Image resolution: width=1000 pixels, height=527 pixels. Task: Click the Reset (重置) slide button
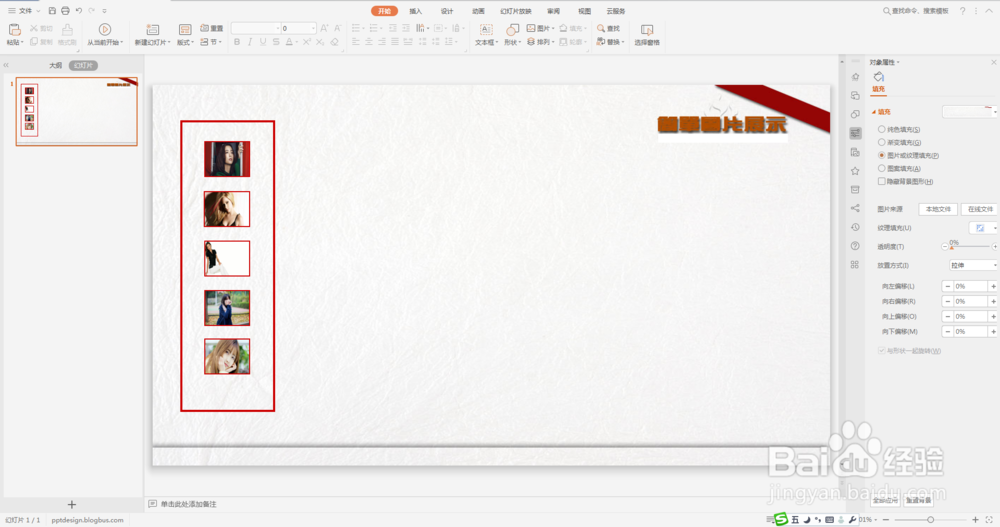click(212, 28)
